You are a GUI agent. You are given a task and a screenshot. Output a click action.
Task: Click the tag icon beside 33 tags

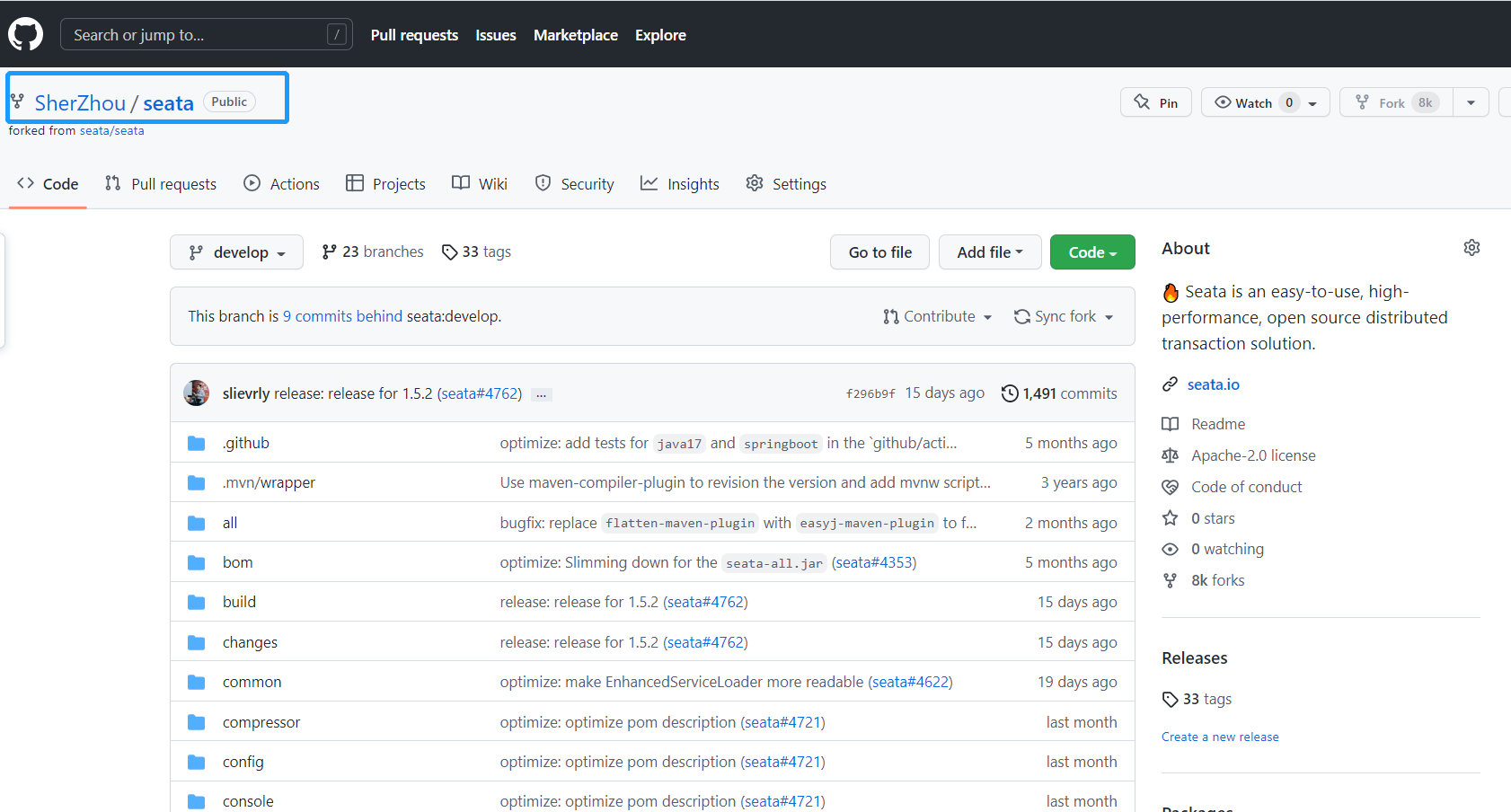[x=449, y=252]
